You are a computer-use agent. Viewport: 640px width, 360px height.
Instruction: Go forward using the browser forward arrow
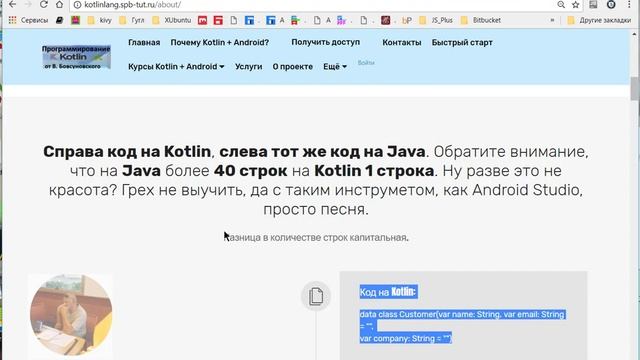(x=28, y=4)
